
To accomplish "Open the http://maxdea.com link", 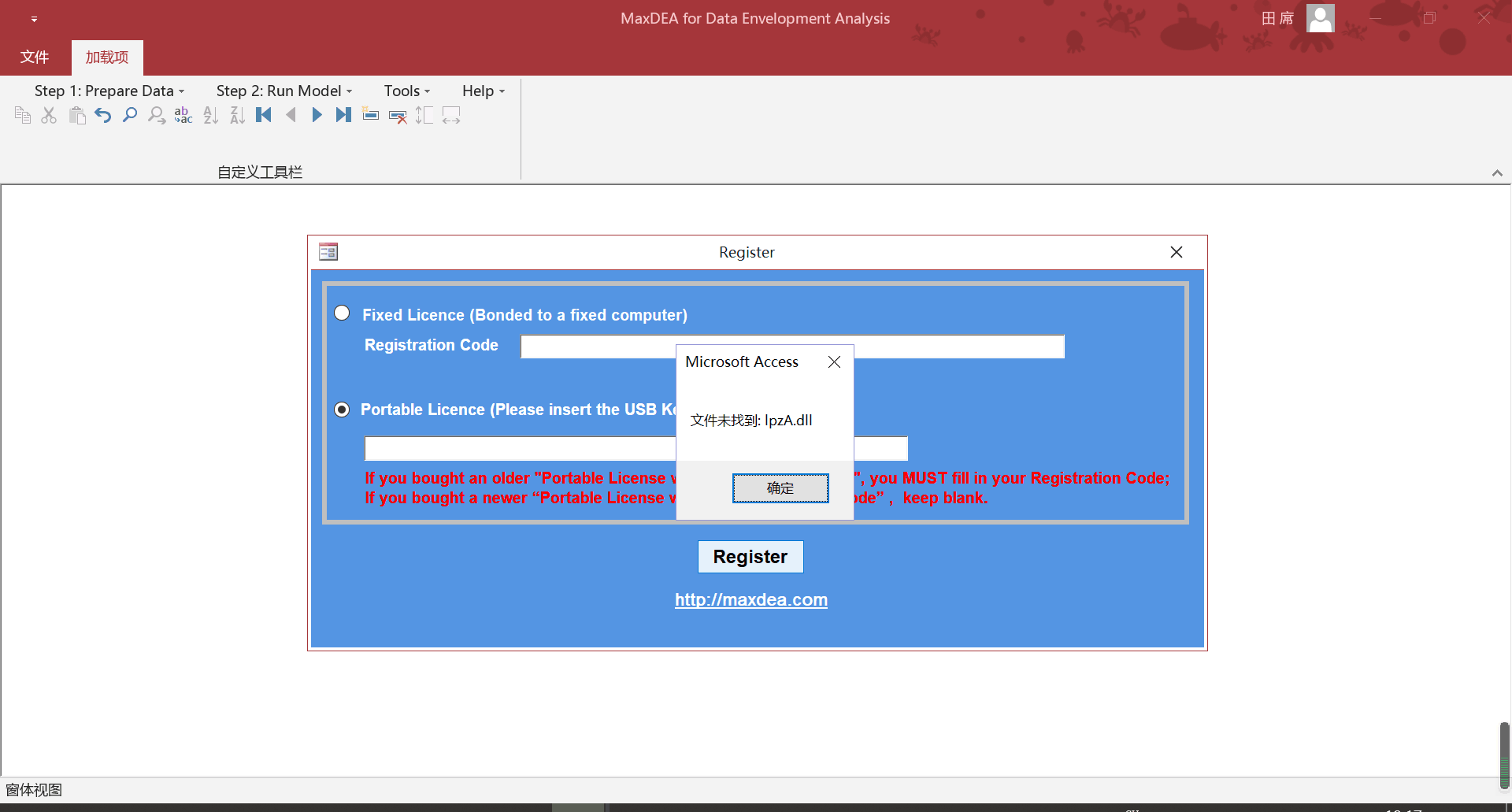I will pyautogui.click(x=751, y=600).
